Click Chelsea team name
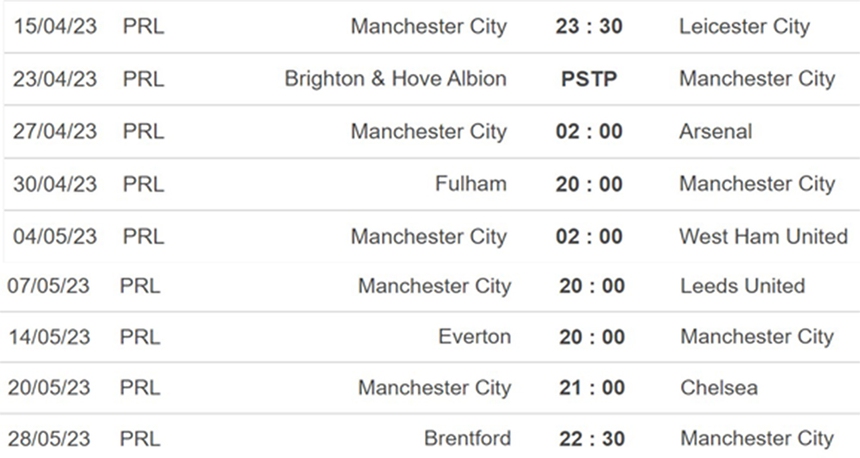Viewport: 860px width, 458px height. [719, 388]
